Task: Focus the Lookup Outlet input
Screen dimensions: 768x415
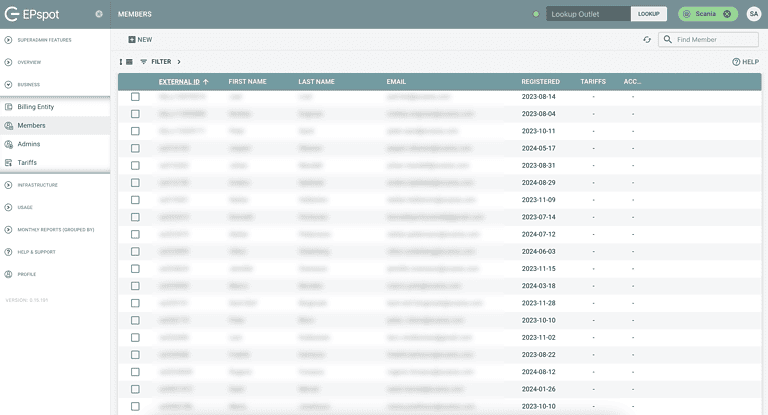Action: (x=588, y=14)
